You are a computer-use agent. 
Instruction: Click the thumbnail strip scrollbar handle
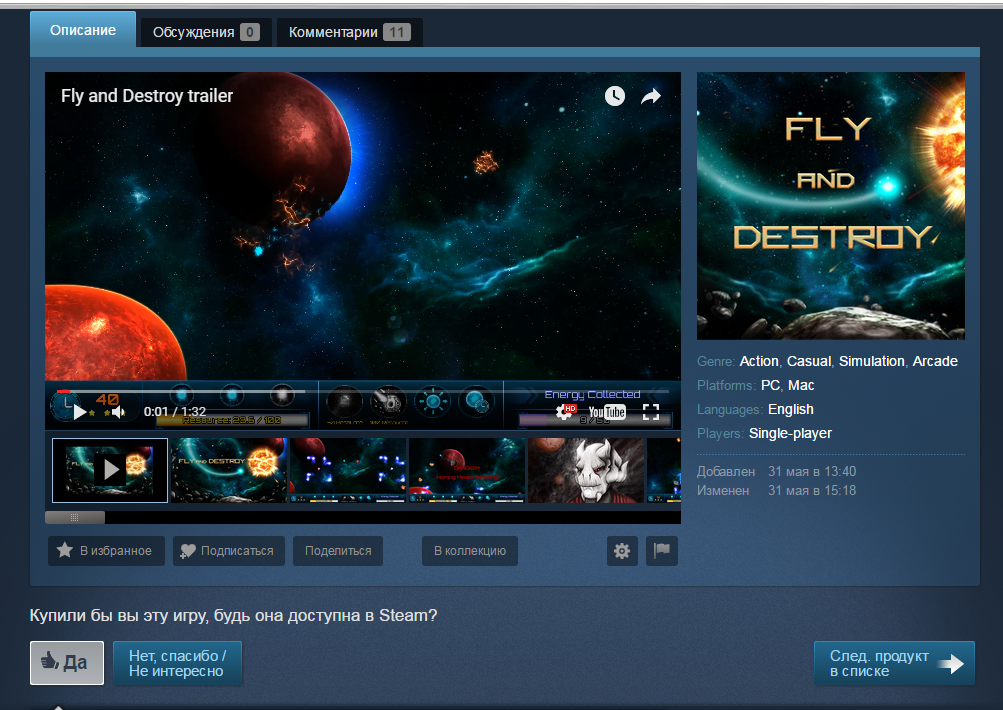point(75,517)
